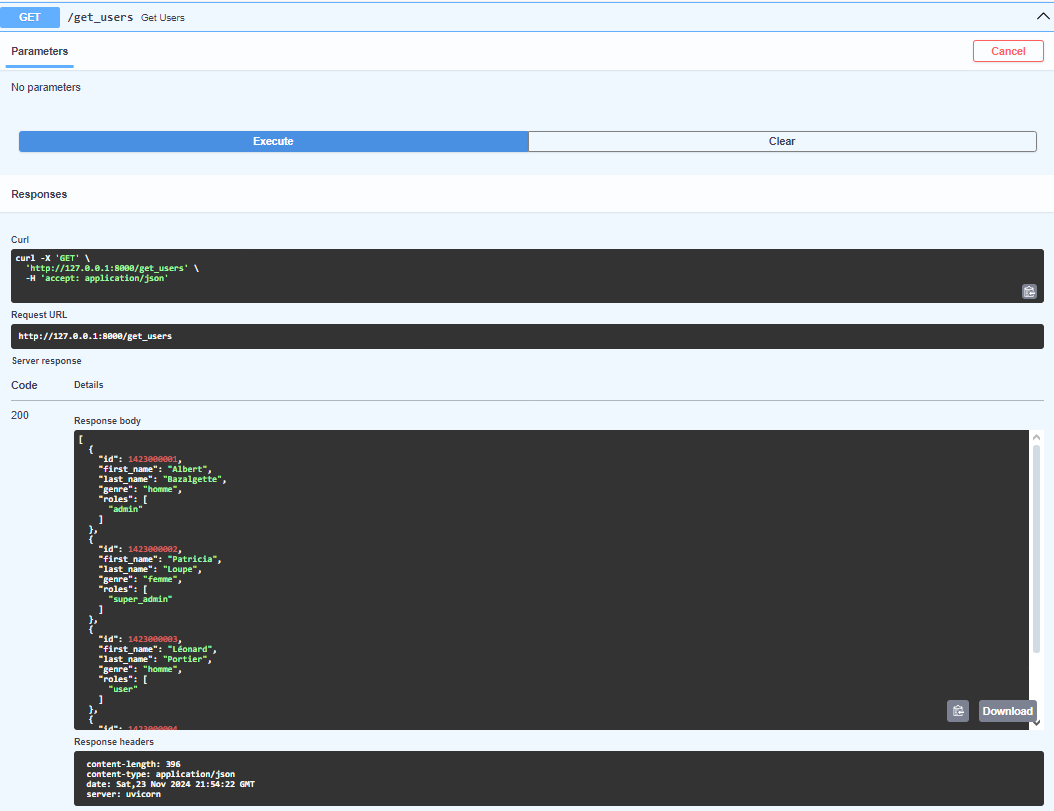
Task: Click the clipboard icon next to Download
Action: coord(958,710)
